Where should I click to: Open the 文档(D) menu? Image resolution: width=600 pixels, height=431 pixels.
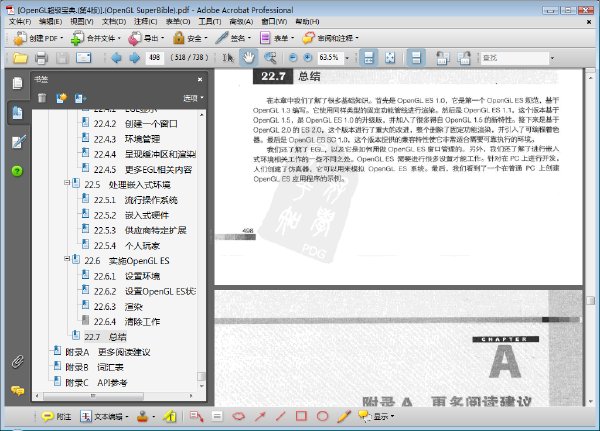pyautogui.click(x=114, y=21)
